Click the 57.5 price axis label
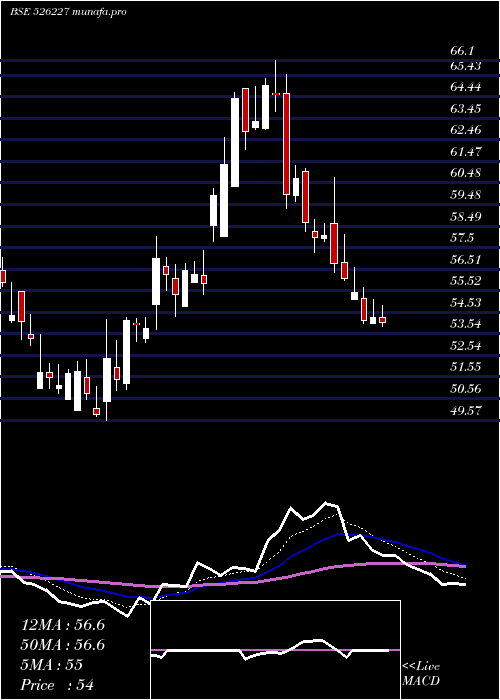Screen dimensions: 500x700 [462, 238]
